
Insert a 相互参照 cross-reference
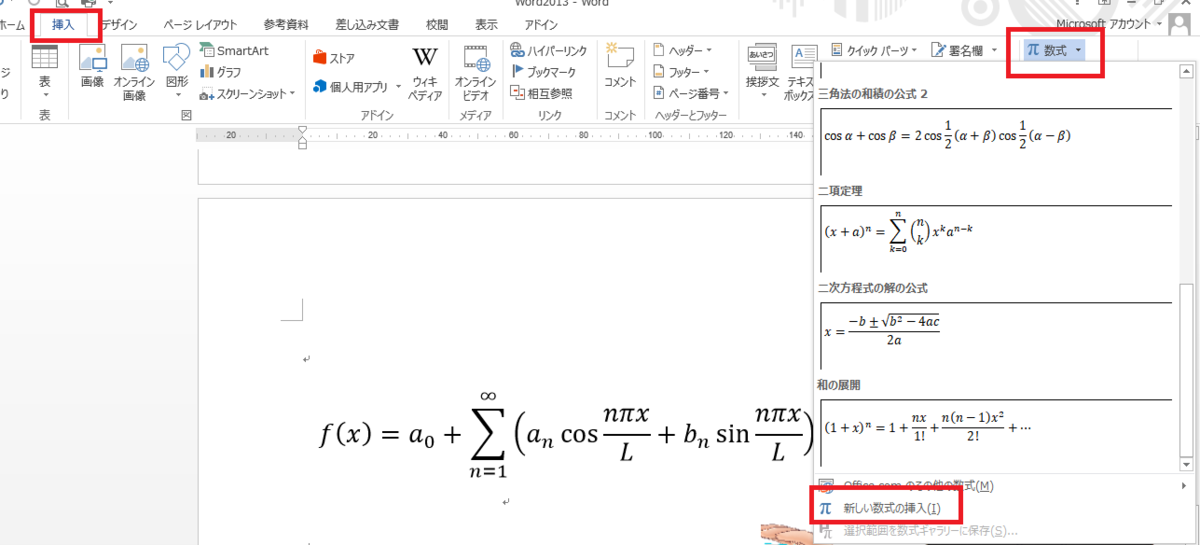(x=541, y=92)
